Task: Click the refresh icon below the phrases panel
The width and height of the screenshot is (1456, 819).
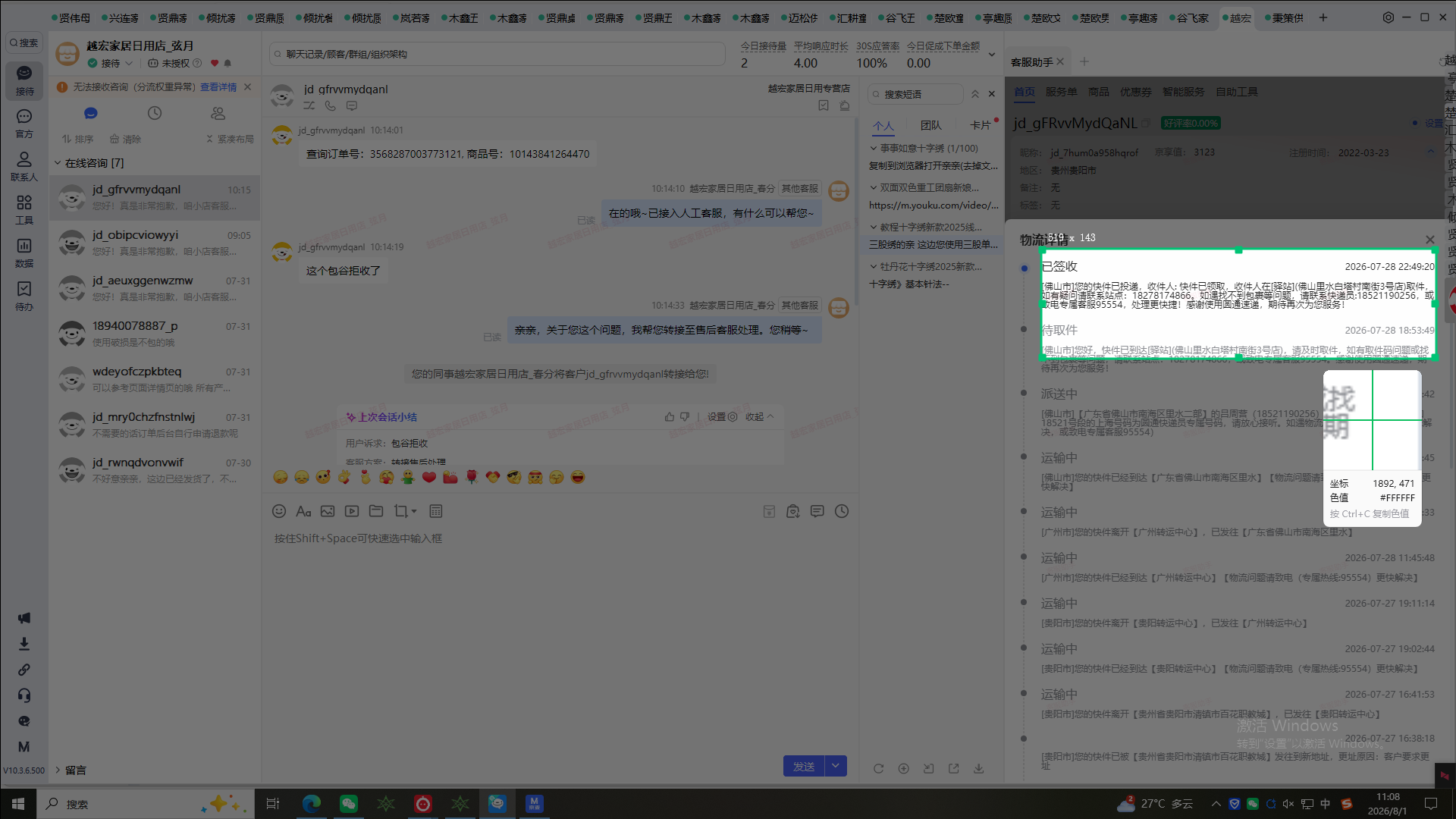Action: 879,768
